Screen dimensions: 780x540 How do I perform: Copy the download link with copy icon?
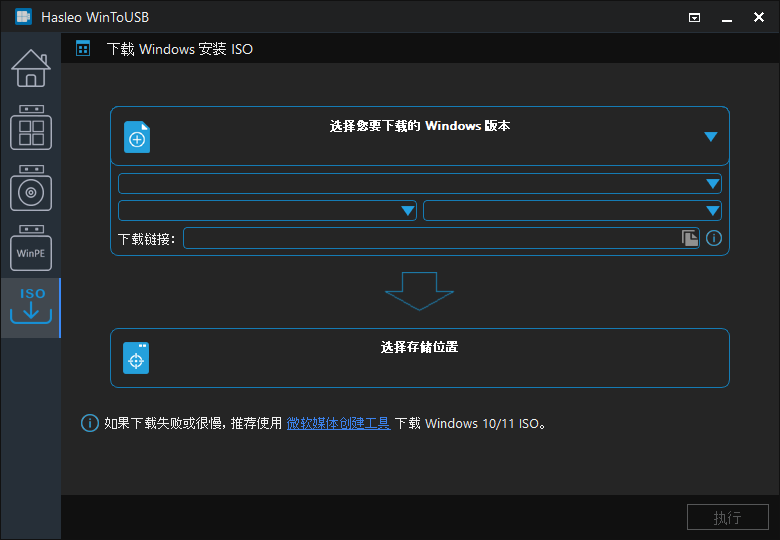[689, 238]
